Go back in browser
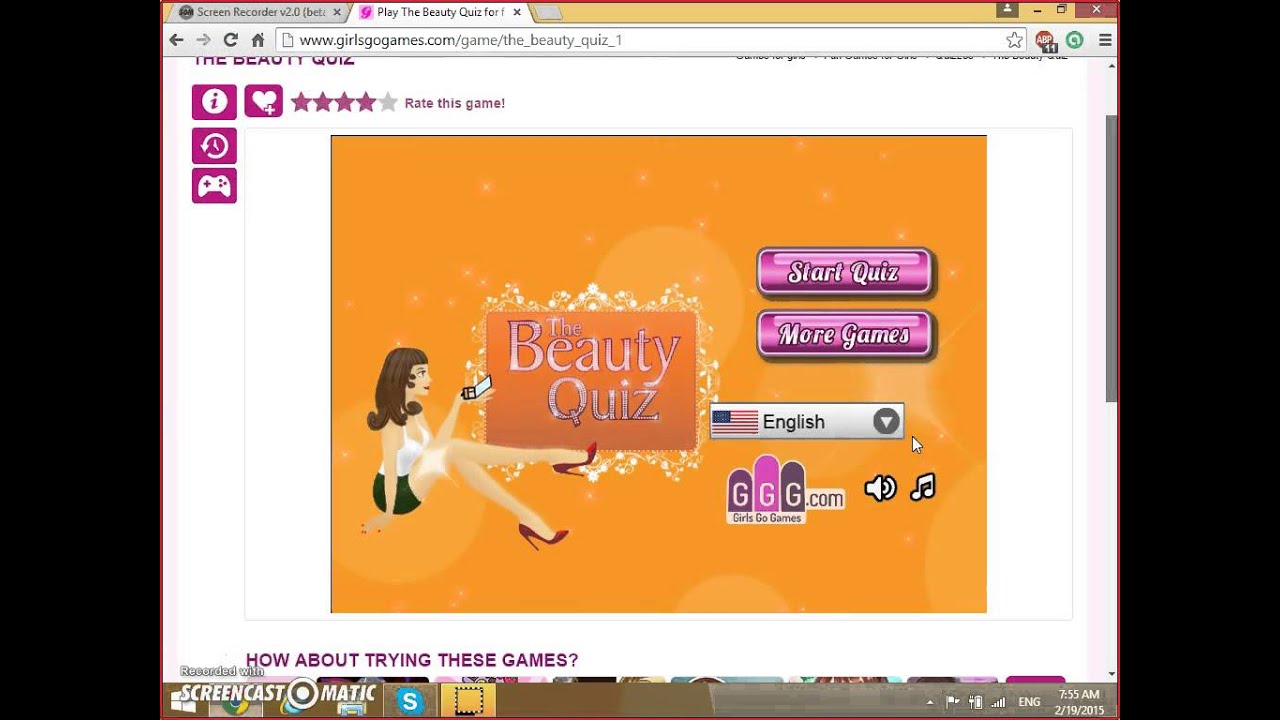1280x720 pixels. point(176,40)
